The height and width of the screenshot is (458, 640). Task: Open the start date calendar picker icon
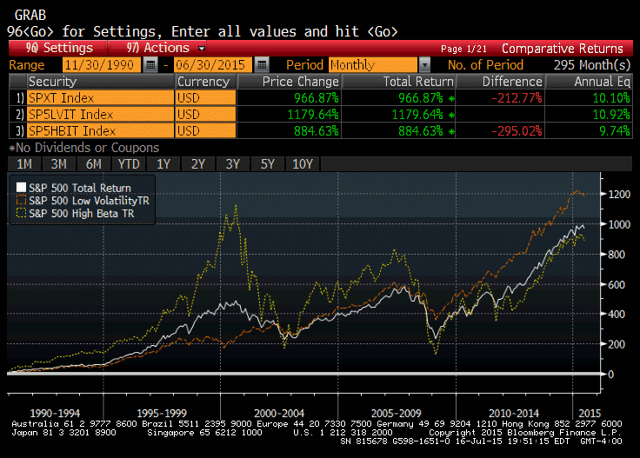[x=151, y=64]
